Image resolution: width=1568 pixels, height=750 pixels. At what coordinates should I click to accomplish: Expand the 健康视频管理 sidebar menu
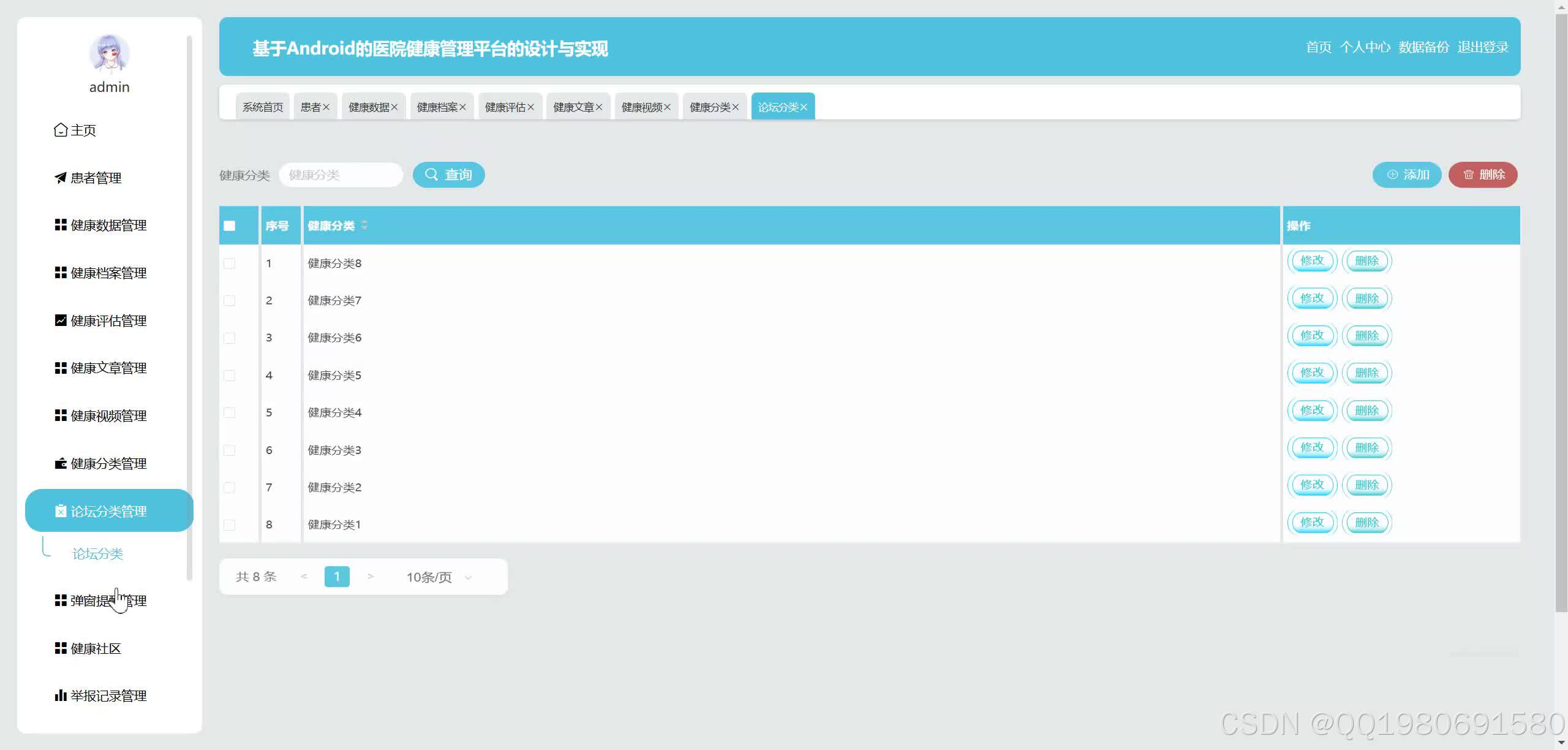tap(108, 416)
